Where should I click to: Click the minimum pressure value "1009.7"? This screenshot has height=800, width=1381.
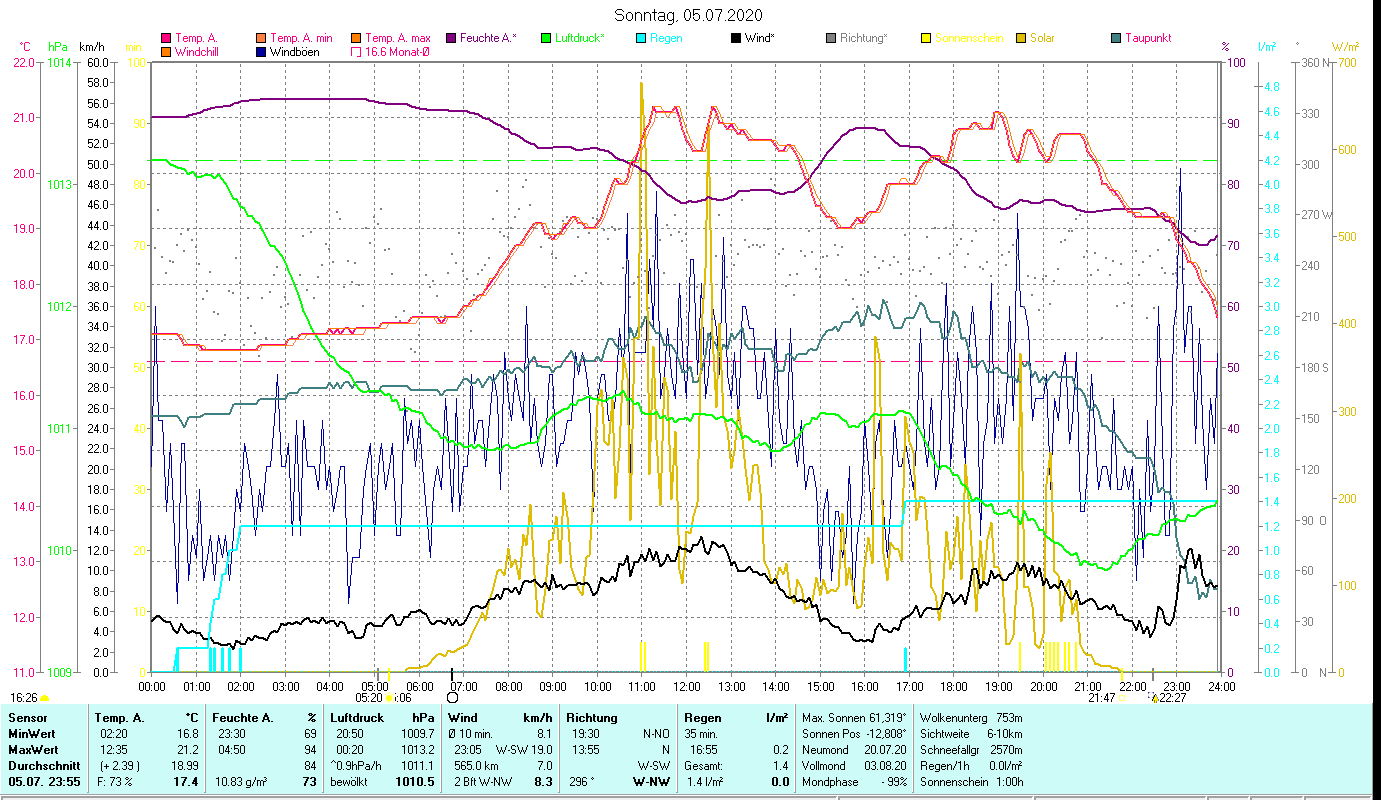pyautogui.click(x=418, y=734)
